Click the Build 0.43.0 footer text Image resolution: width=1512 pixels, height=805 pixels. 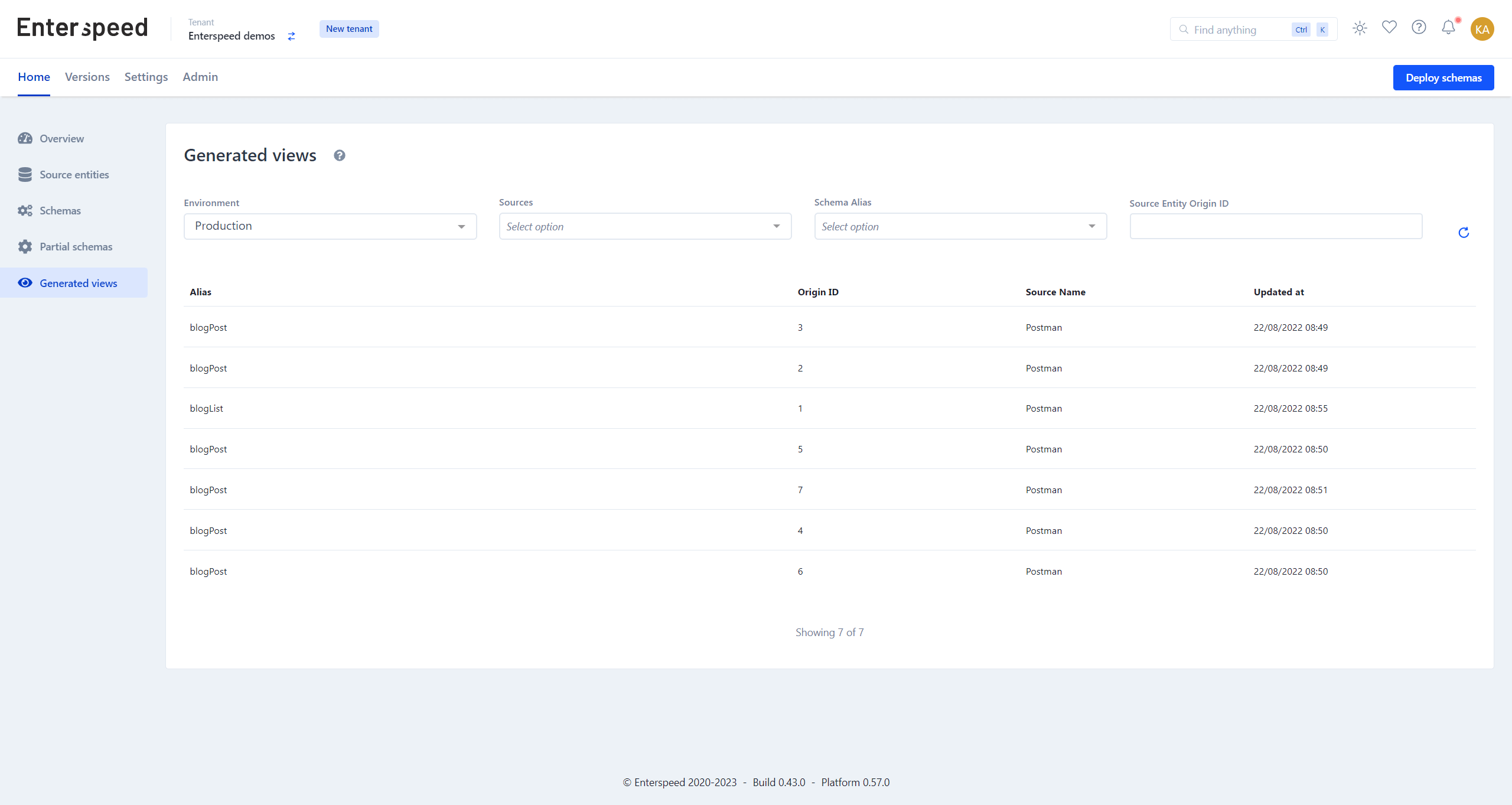coord(778,782)
